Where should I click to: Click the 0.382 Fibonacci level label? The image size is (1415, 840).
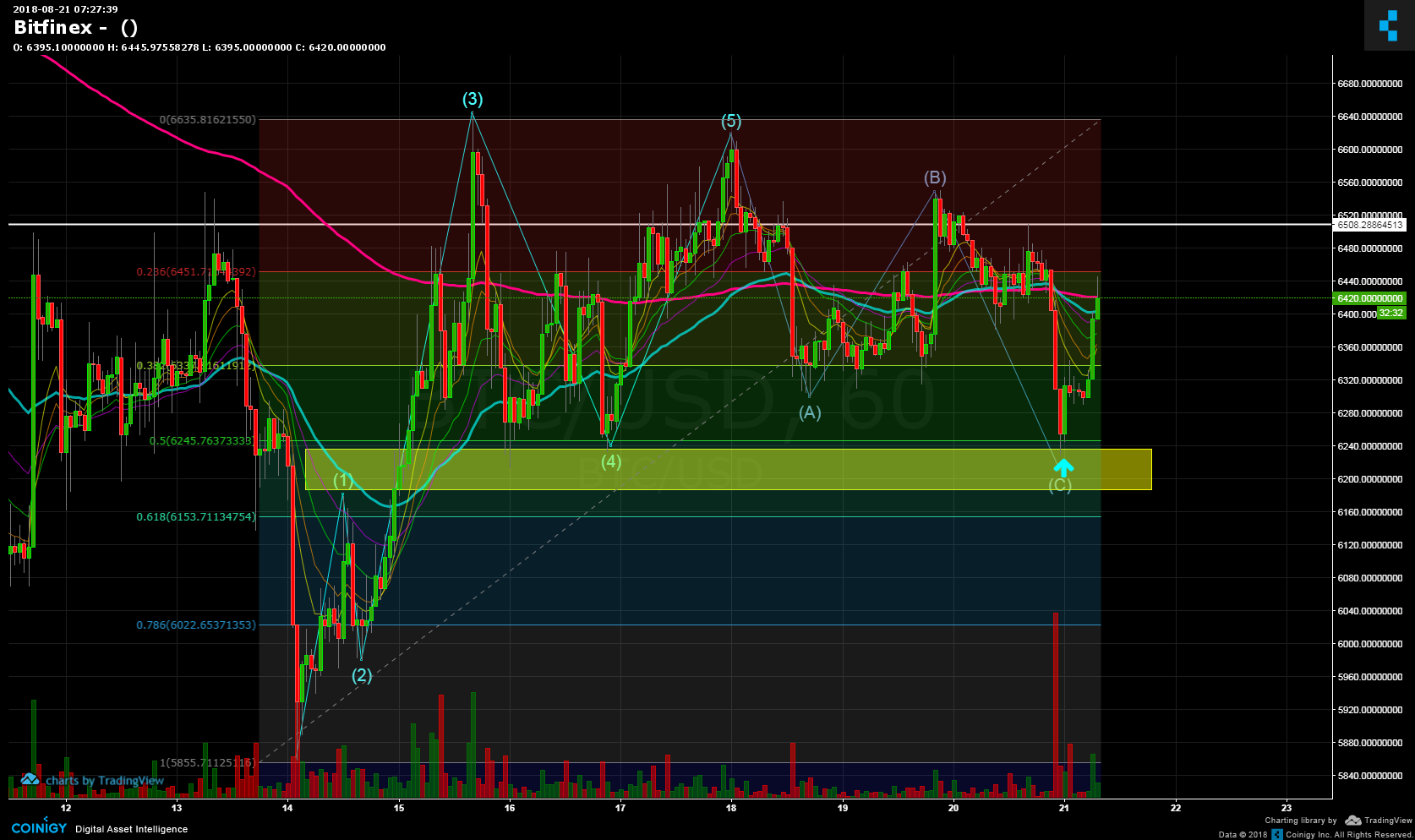coord(195,366)
